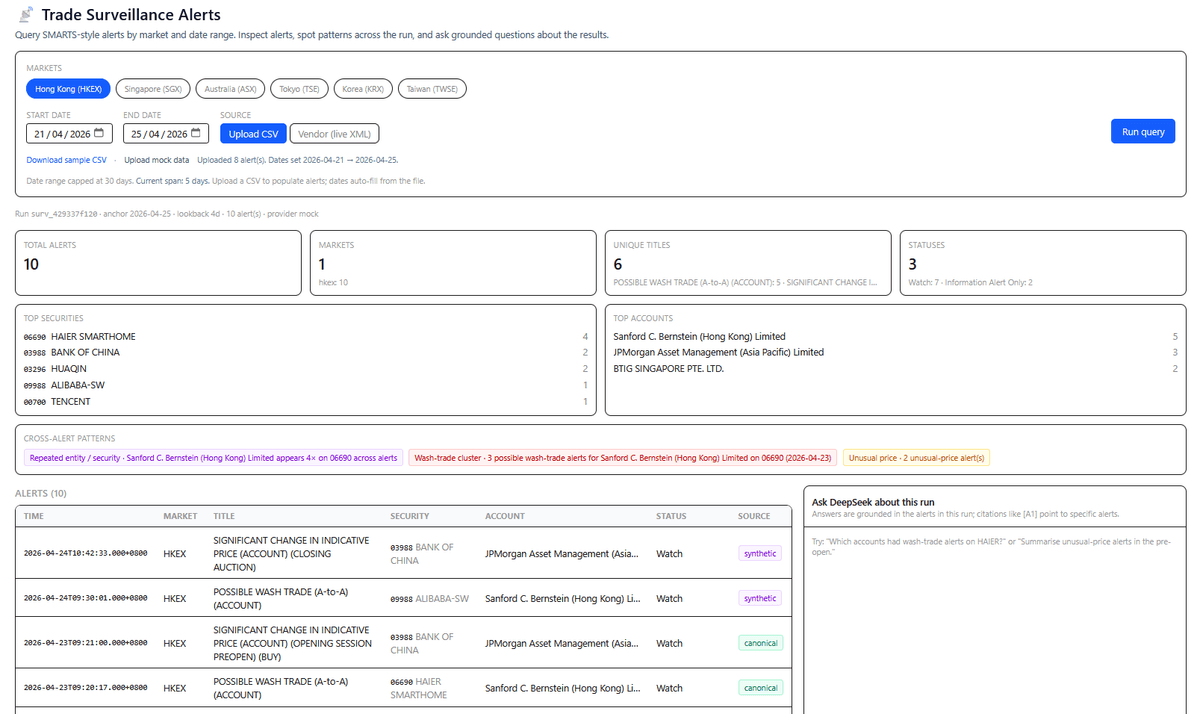Choose Upload CSV as the source
The height and width of the screenshot is (714, 1200).
pyautogui.click(x=253, y=134)
